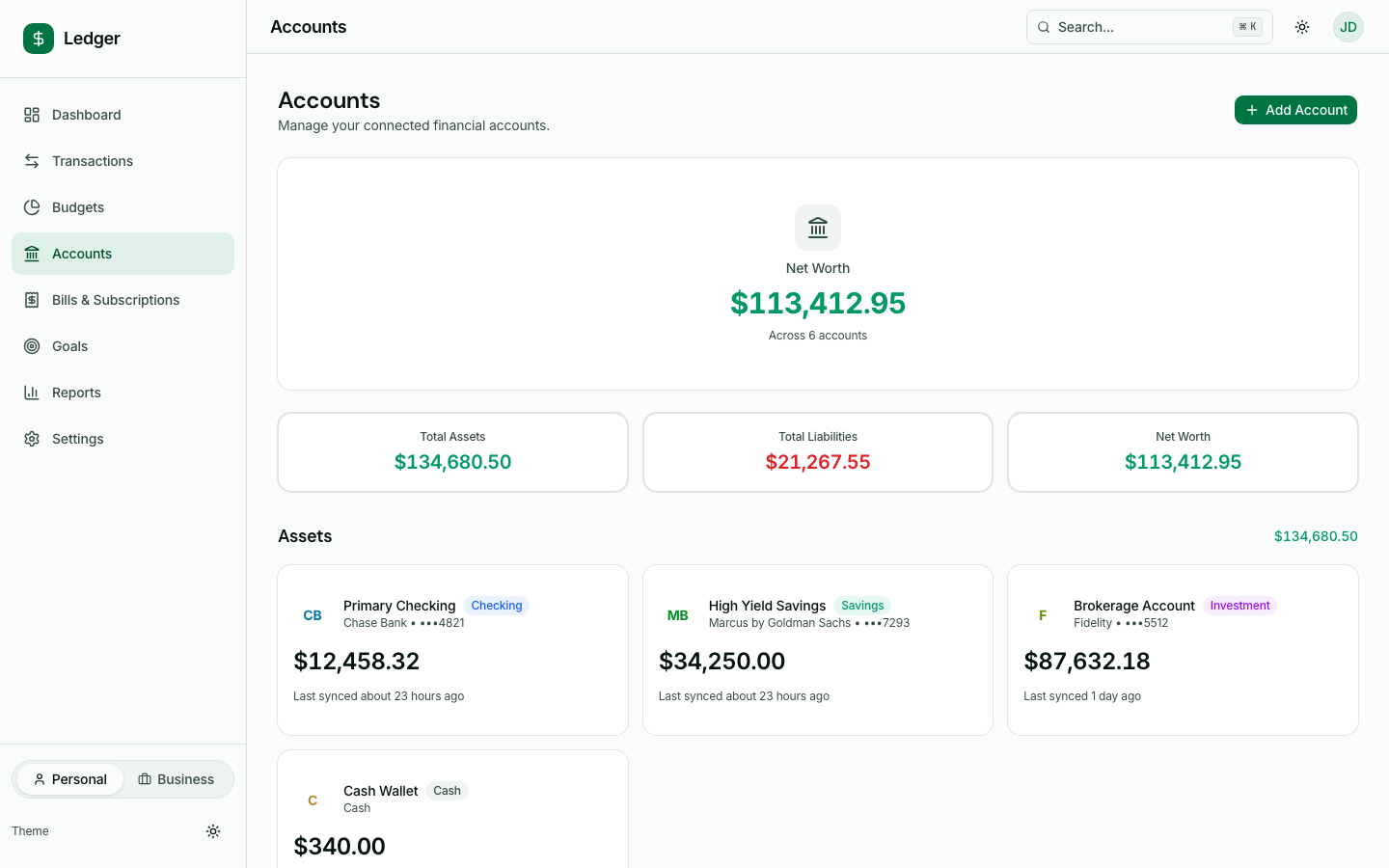This screenshot has width=1389, height=868.
Task: Switch theme using the bottom sun toggle
Action: [213, 830]
